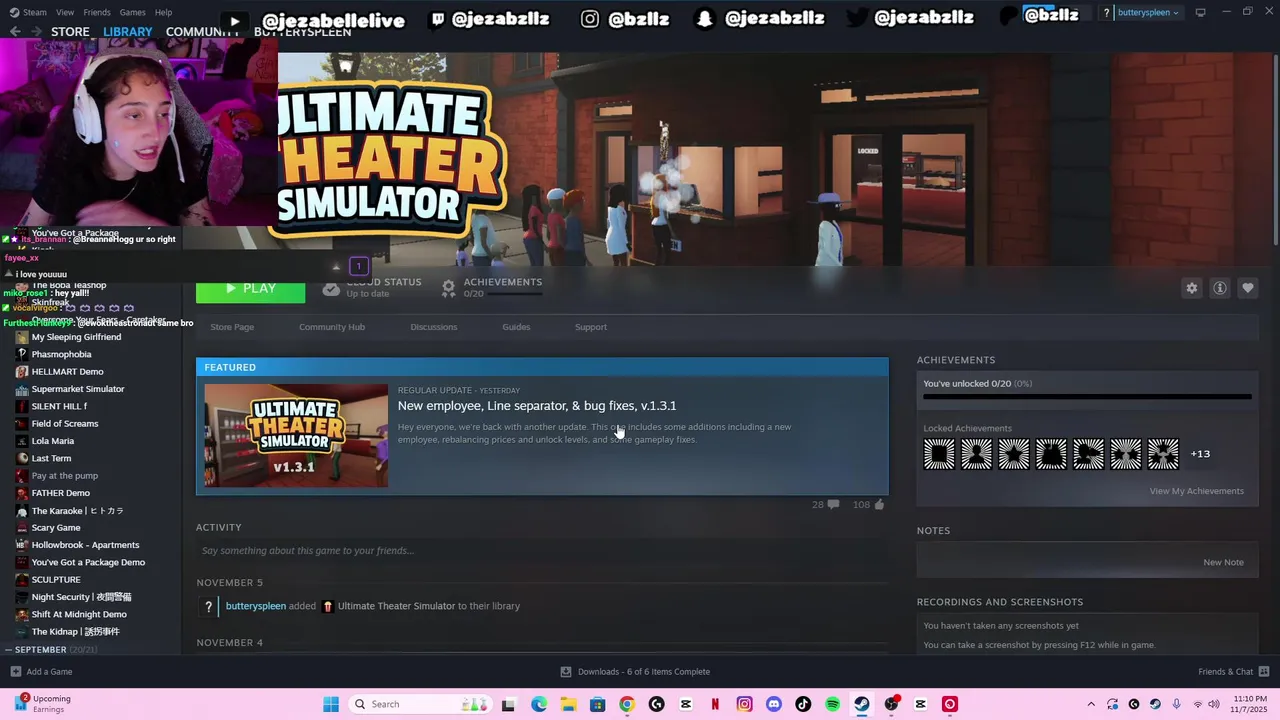Open the View menu

(x=65, y=12)
